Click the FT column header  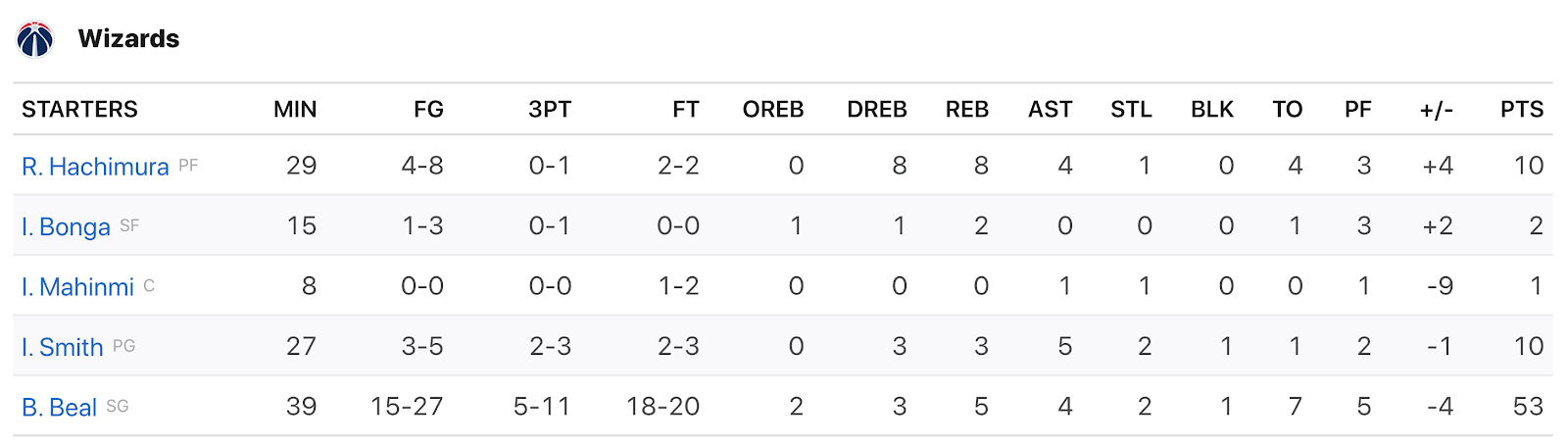tap(686, 109)
